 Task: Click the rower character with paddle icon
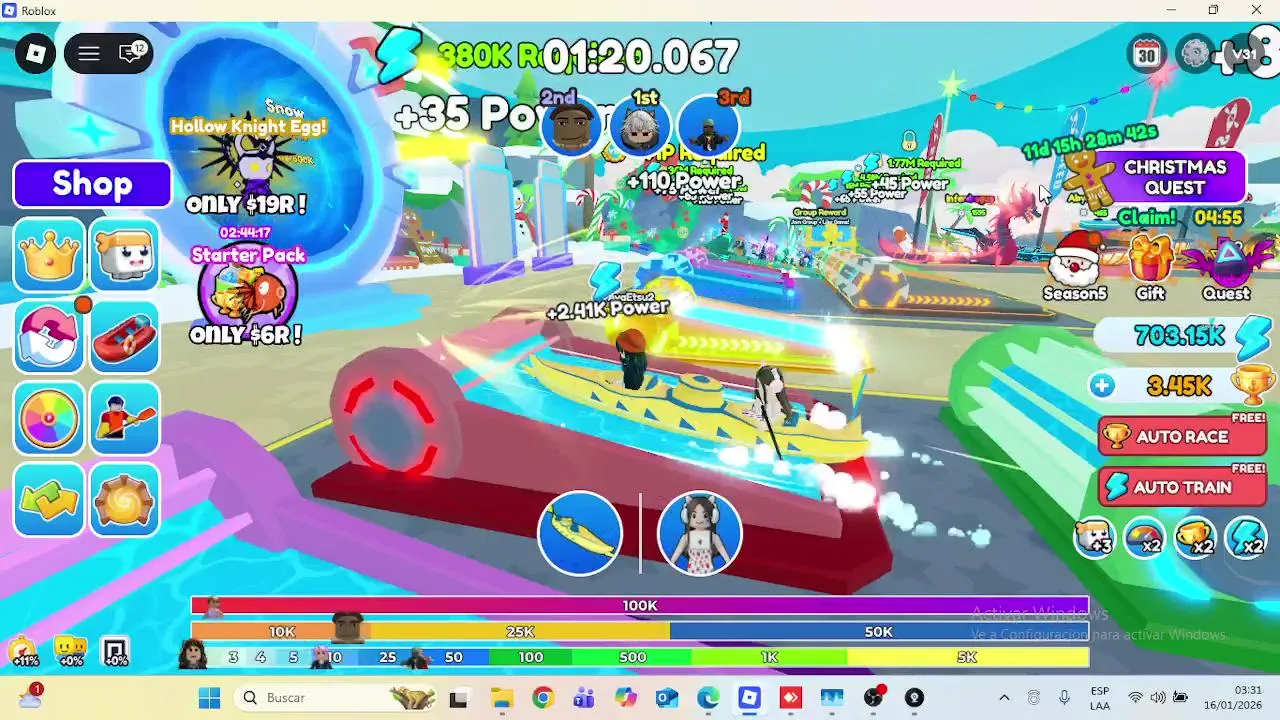(125, 417)
